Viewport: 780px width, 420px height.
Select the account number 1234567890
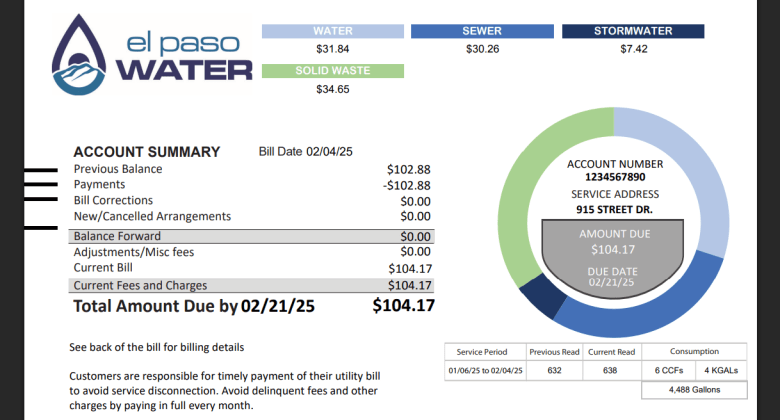615,177
